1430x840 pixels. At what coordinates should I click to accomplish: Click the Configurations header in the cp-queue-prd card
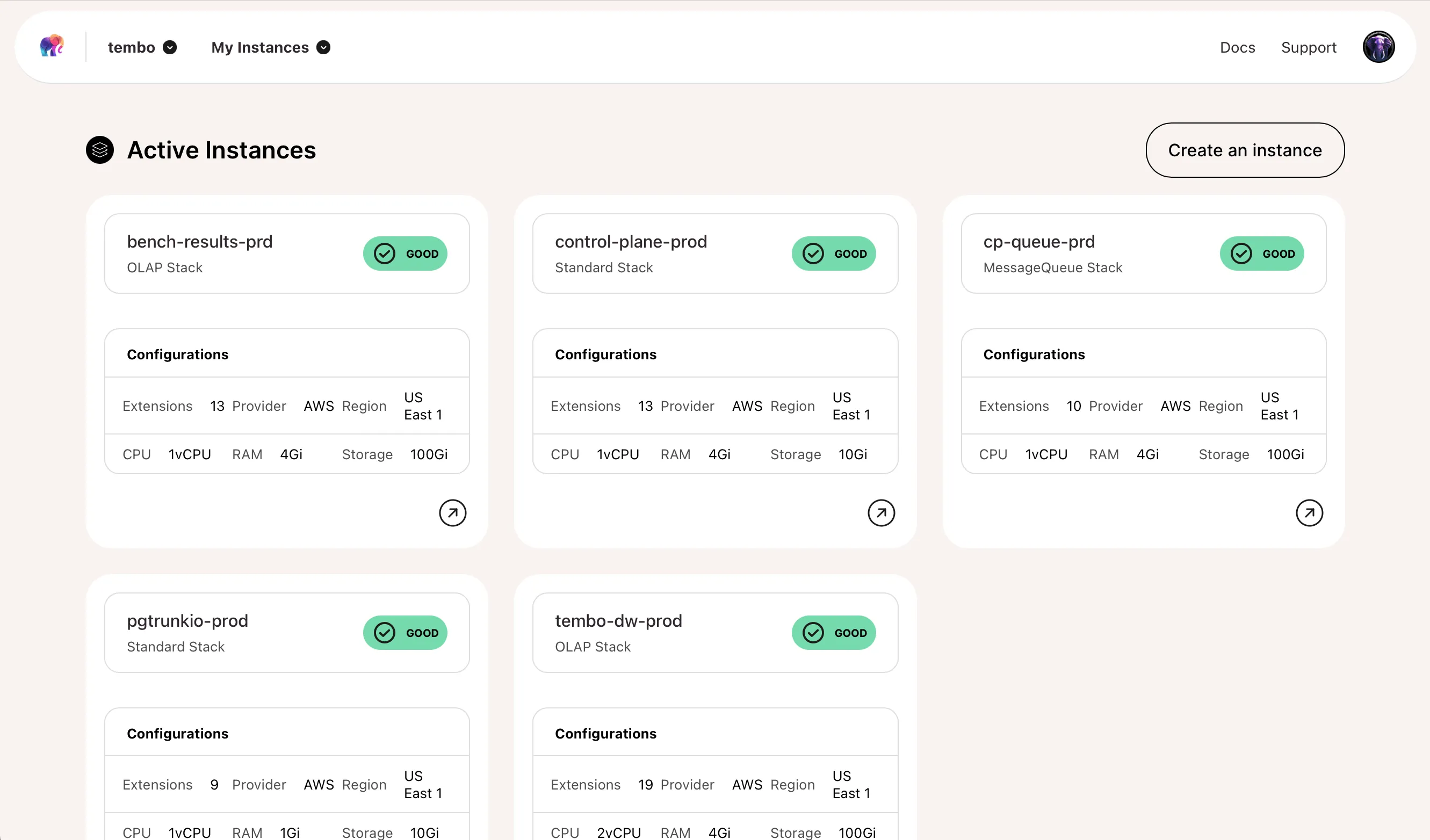tap(1034, 354)
